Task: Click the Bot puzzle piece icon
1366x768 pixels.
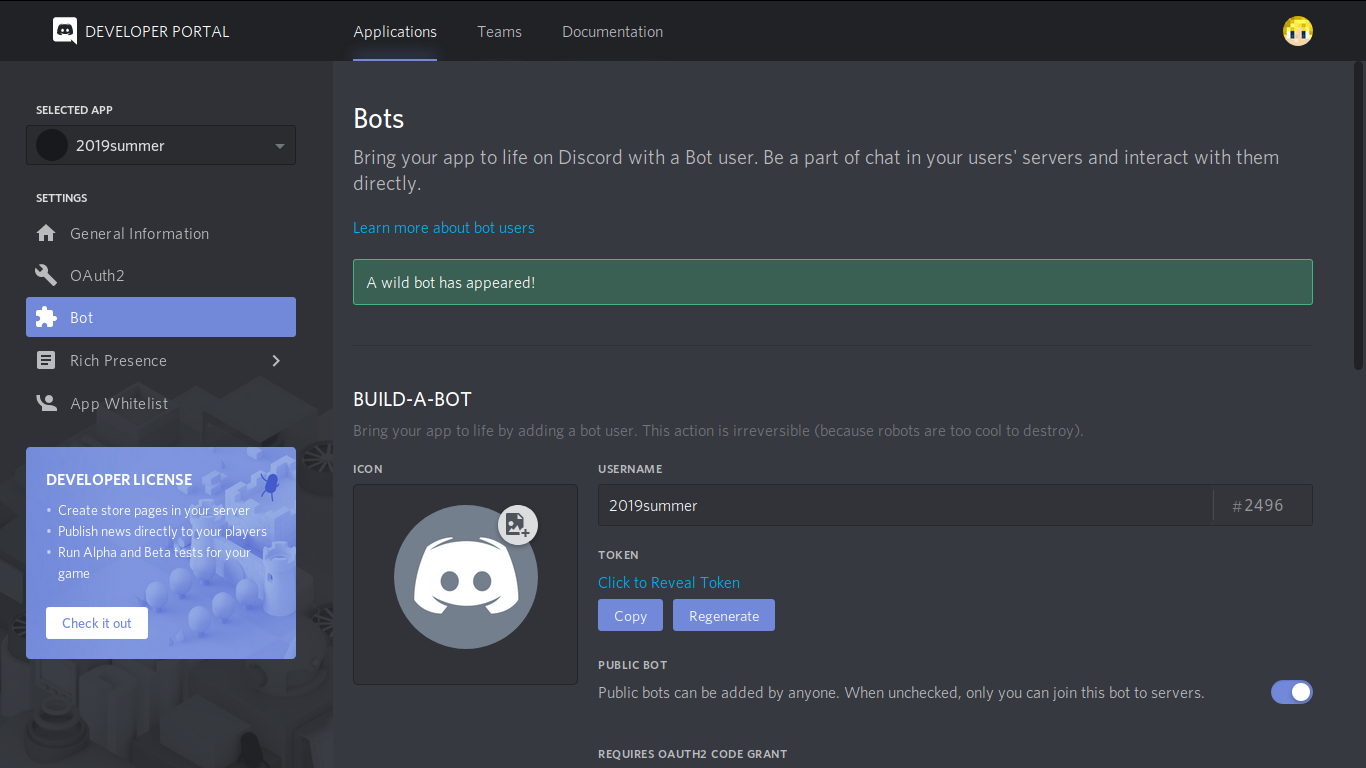Action: click(46, 317)
